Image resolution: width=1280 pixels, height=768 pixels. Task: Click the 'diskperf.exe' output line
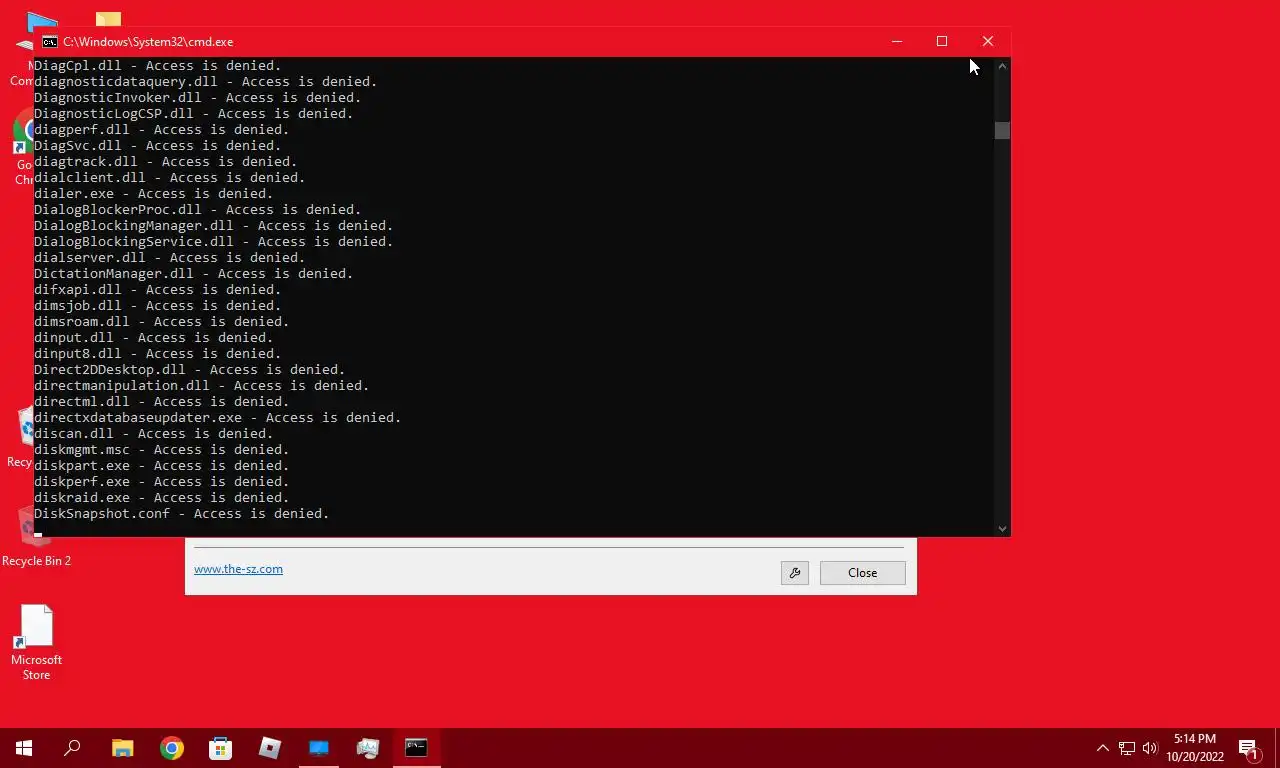(162, 482)
